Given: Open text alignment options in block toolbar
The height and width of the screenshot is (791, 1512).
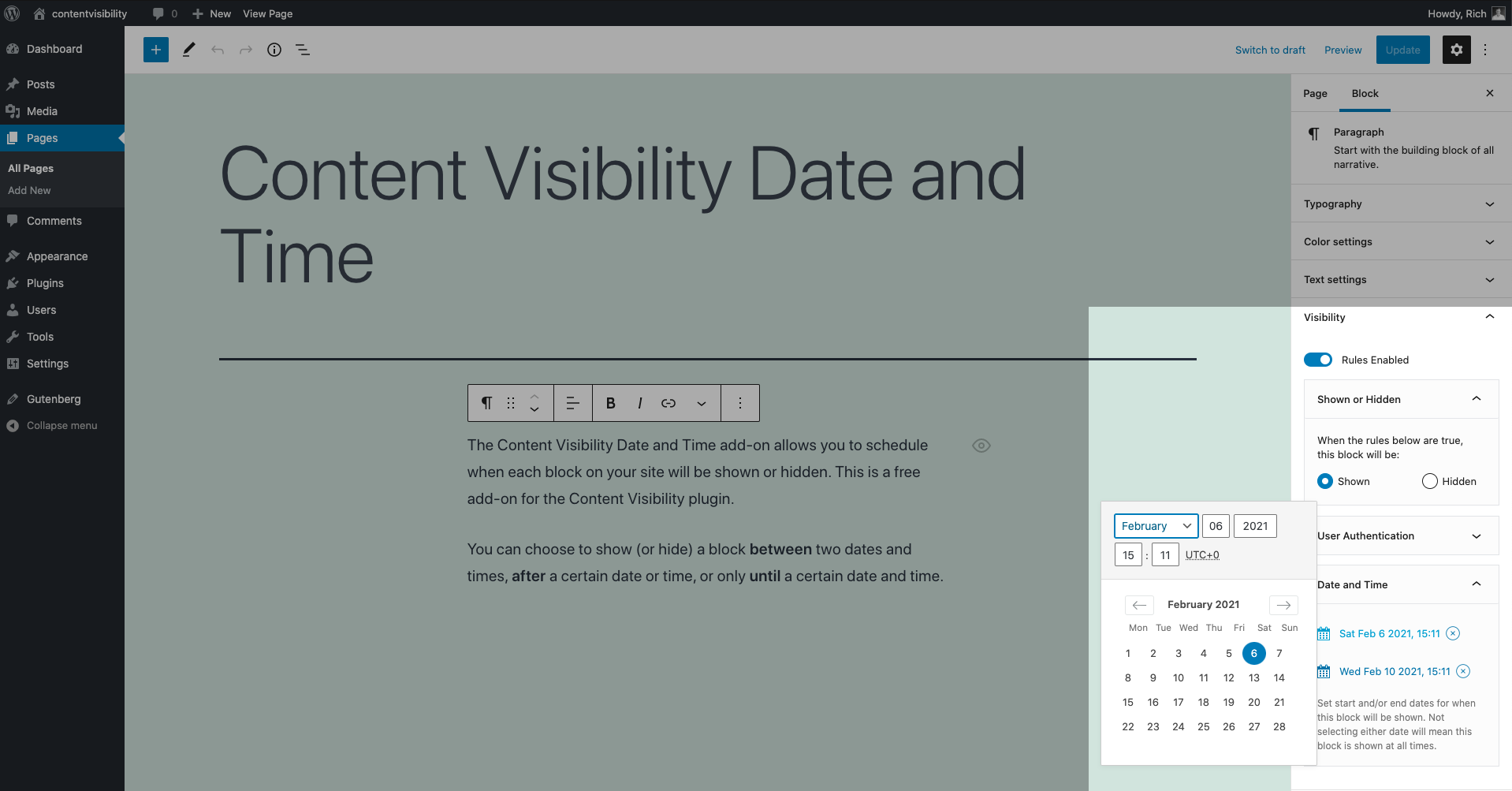Looking at the screenshot, I should pos(573,403).
